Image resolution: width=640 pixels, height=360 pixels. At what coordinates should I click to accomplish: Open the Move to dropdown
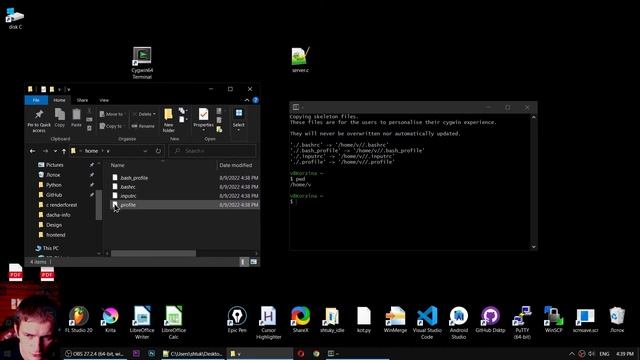pos(112,114)
